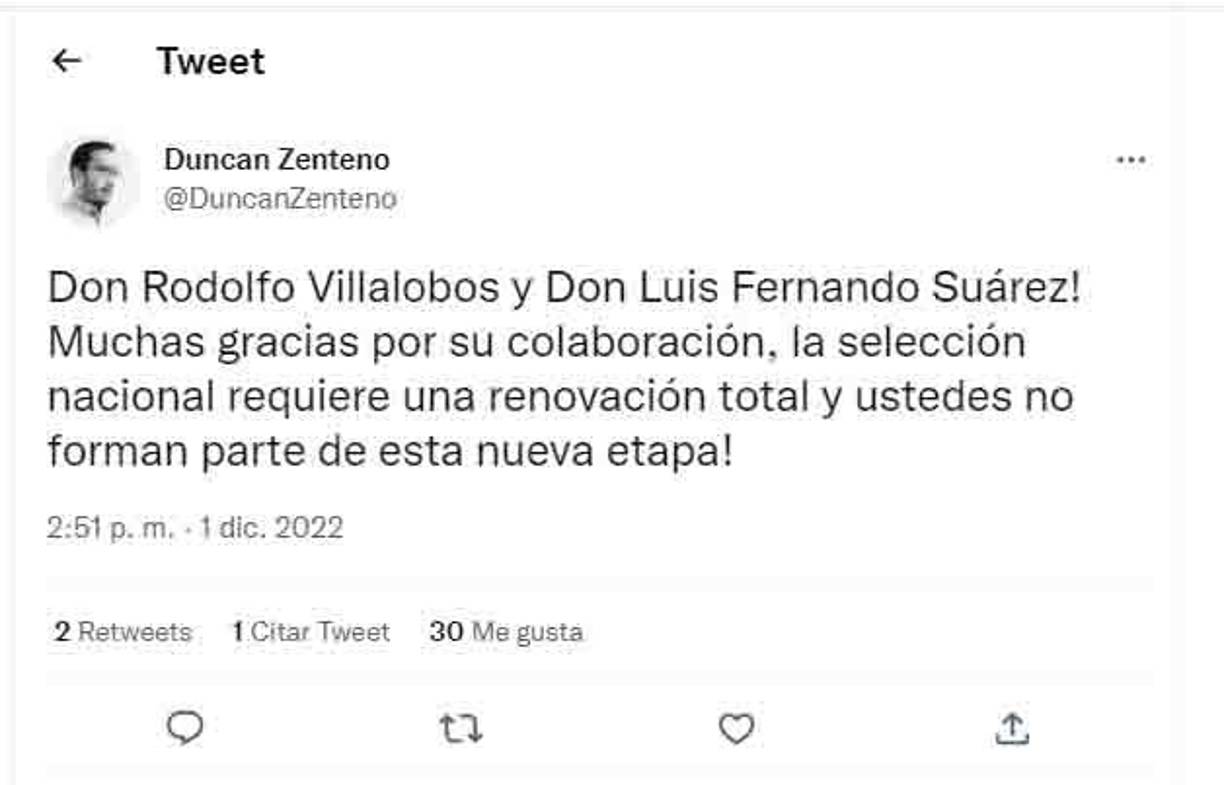Open Duncan Zenteno's profile picture
The width and height of the screenshot is (1224, 785).
[x=93, y=181]
